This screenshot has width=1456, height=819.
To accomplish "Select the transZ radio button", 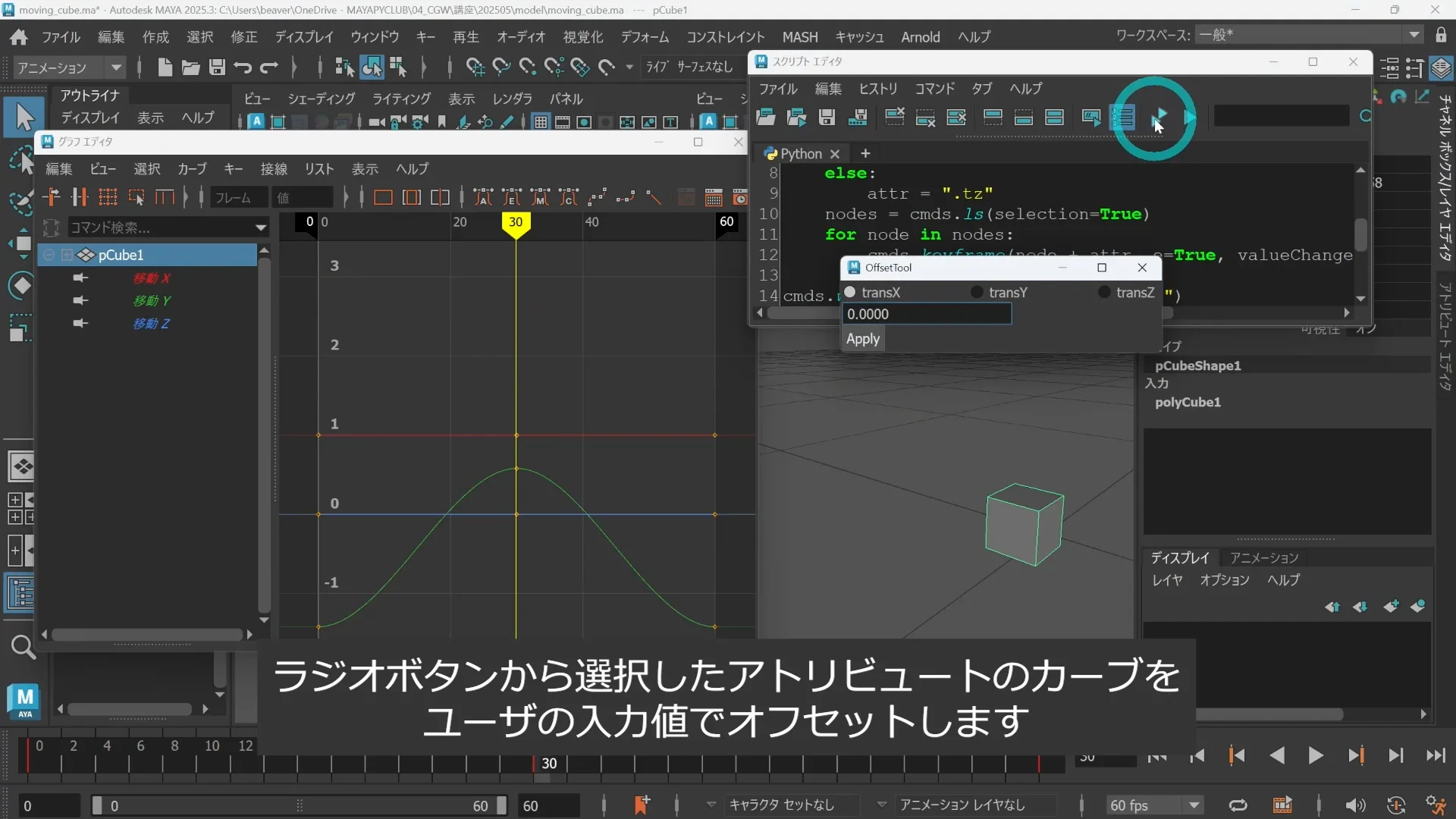I will (1105, 293).
